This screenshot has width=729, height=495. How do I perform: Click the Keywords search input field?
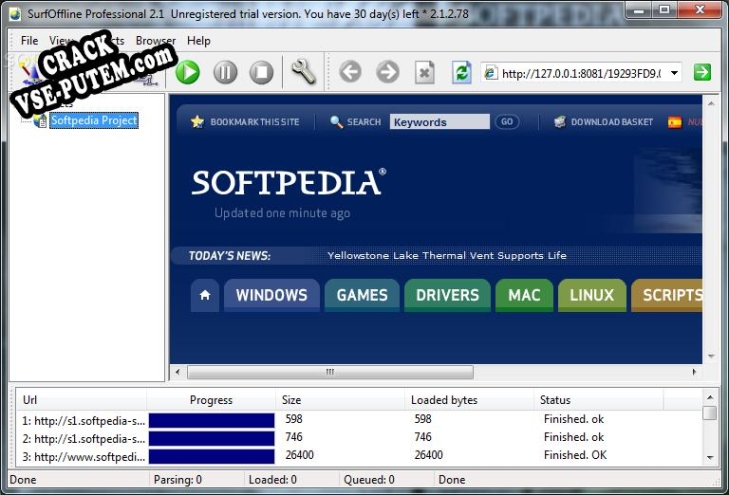point(439,122)
